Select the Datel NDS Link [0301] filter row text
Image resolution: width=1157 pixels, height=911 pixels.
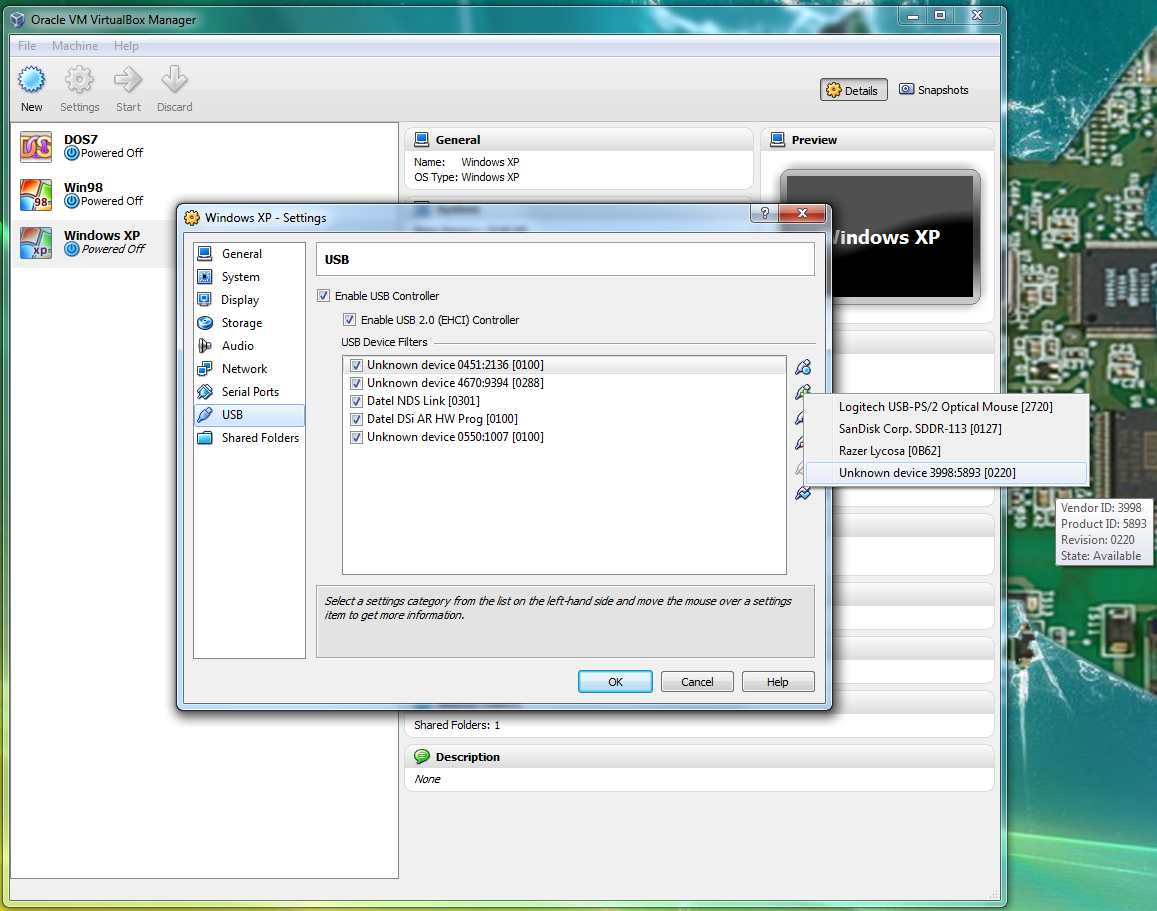[424, 401]
